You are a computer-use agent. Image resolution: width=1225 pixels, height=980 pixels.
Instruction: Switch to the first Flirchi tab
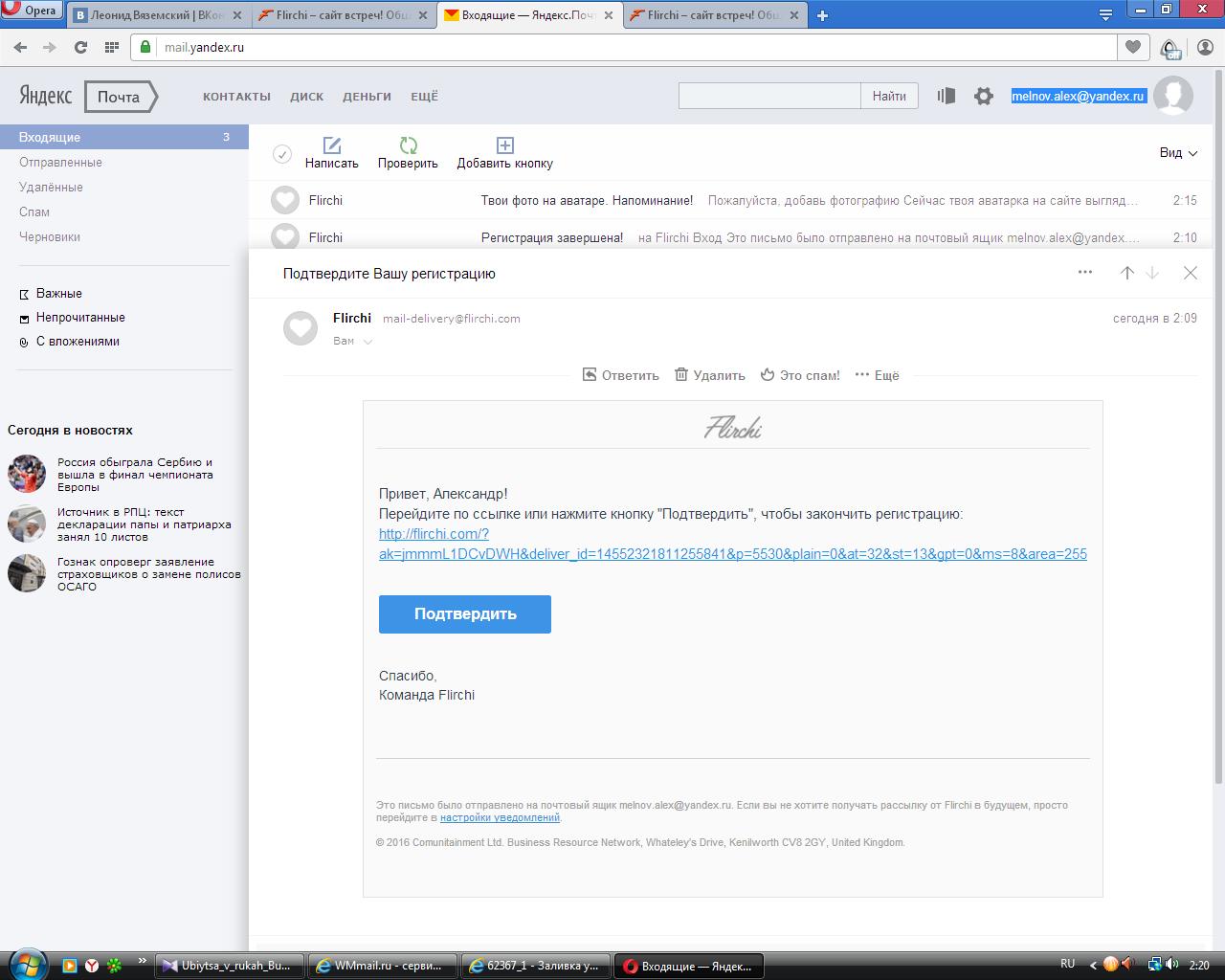(x=345, y=15)
